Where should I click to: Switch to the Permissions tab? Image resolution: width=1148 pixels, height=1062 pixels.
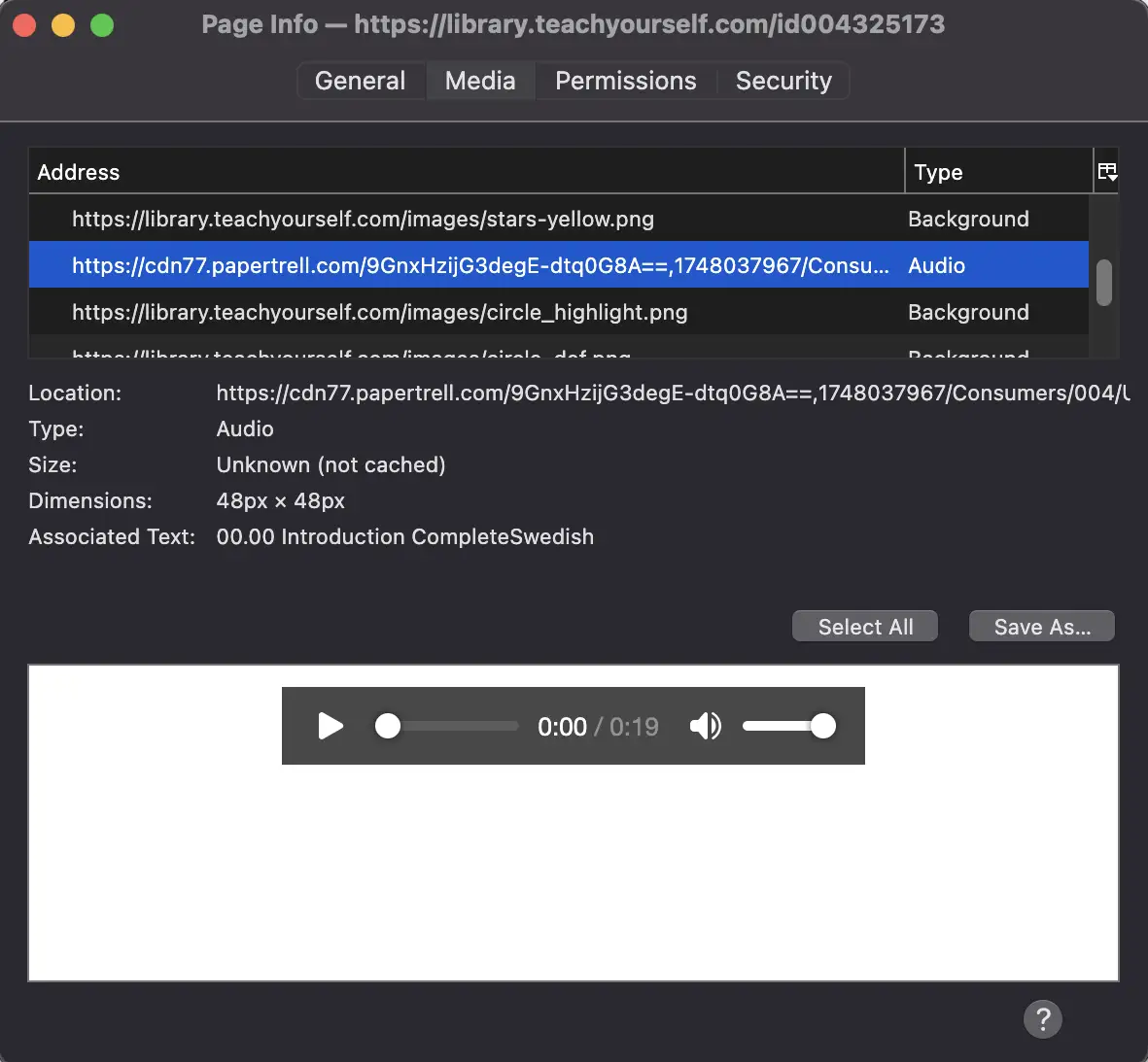pyautogui.click(x=625, y=81)
